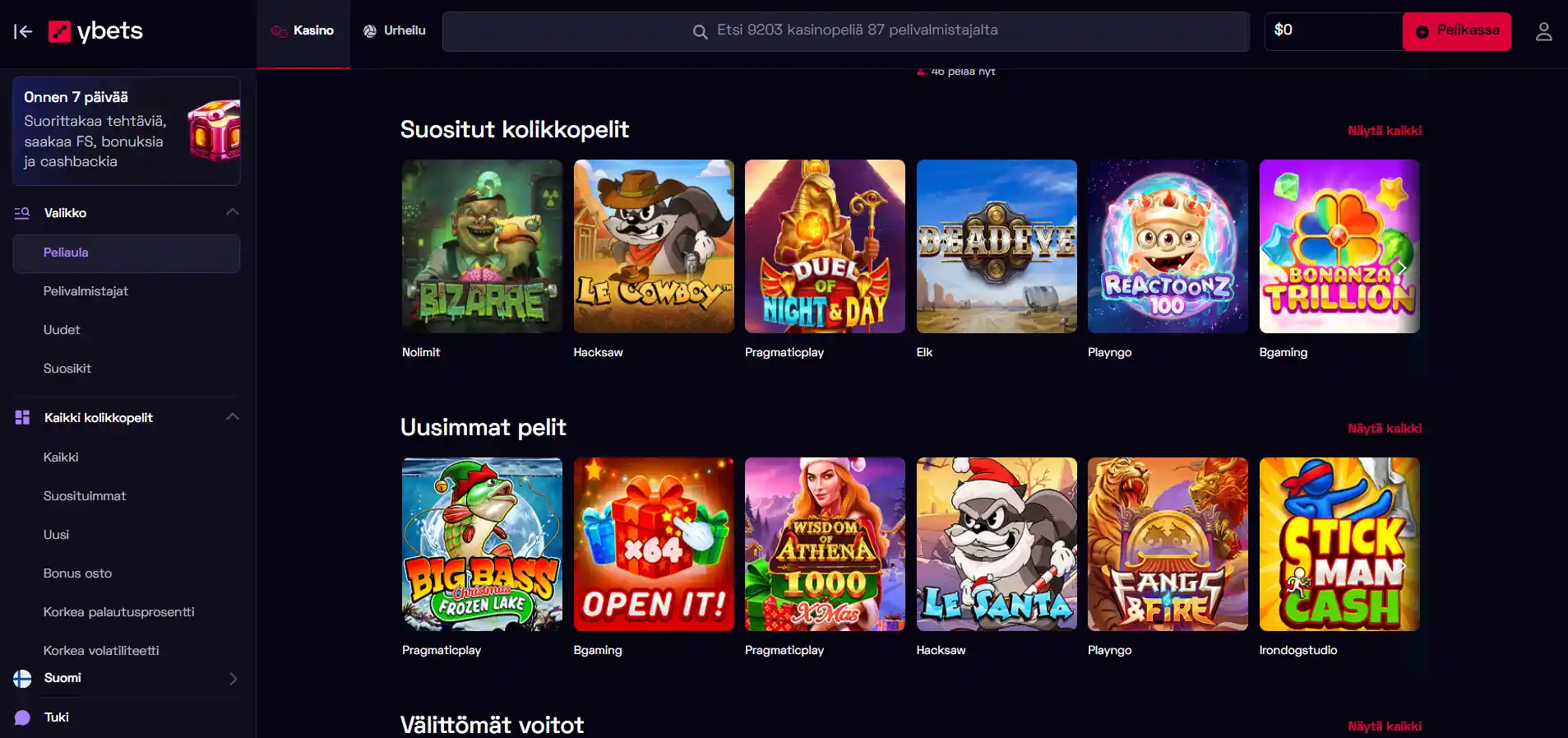Open Tuki support chat icon
The width and height of the screenshot is (1568, 738).
pyautogui.click(x=22, y=717)
